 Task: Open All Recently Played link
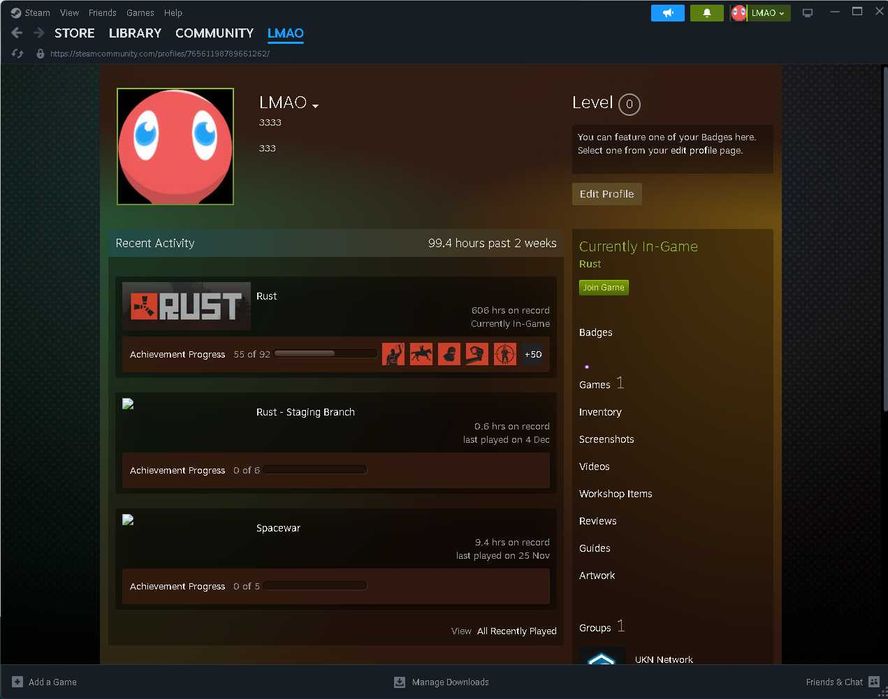pos(516,631)
